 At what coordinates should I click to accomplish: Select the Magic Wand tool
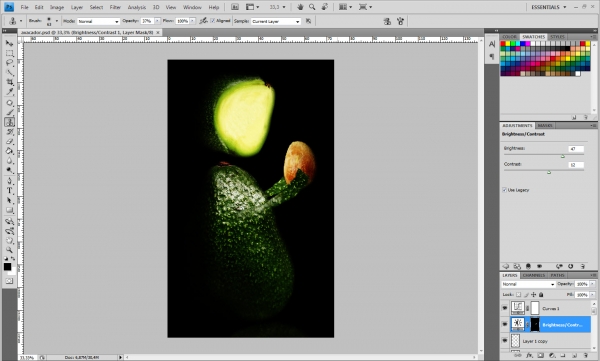click(x=9, y=72)
